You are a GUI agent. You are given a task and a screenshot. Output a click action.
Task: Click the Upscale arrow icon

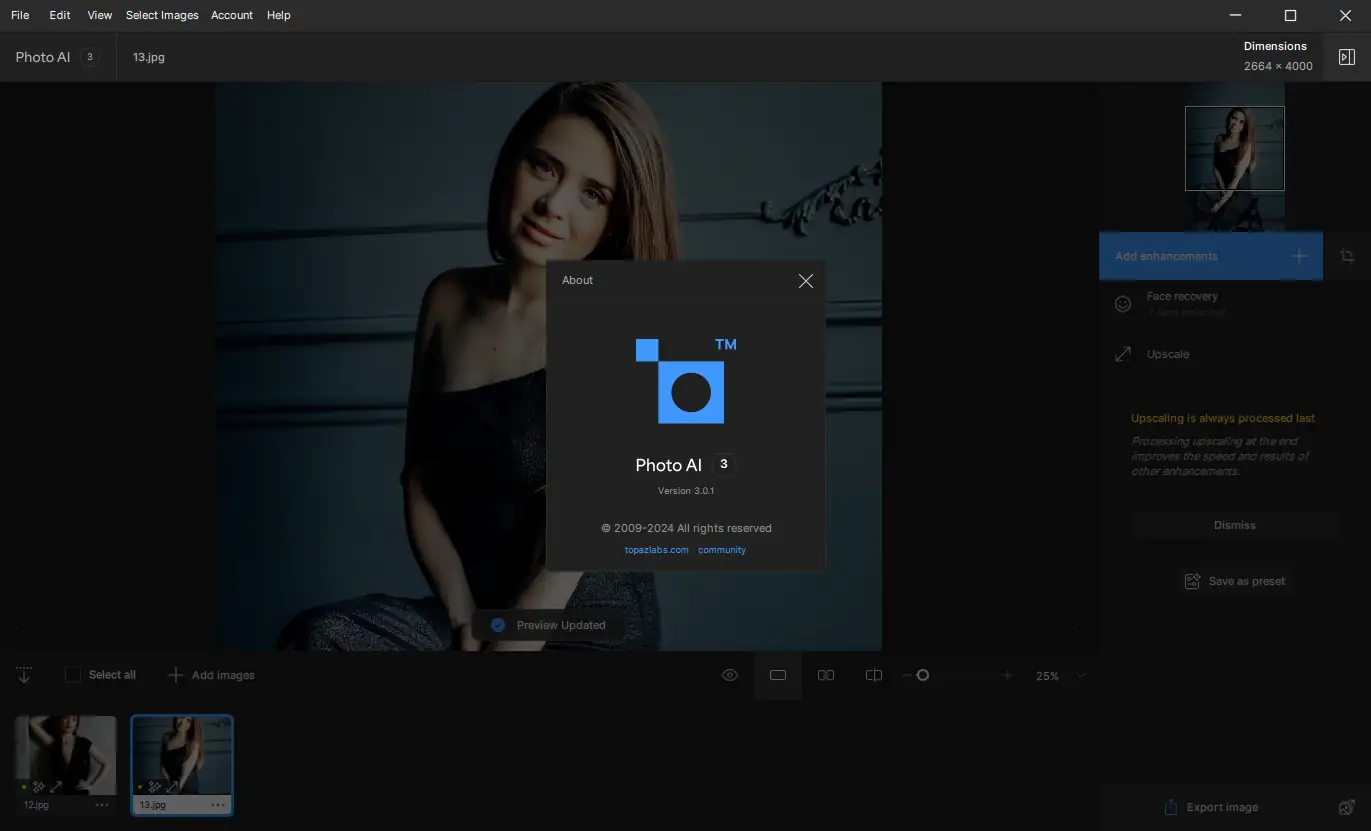coord(1123,354)
